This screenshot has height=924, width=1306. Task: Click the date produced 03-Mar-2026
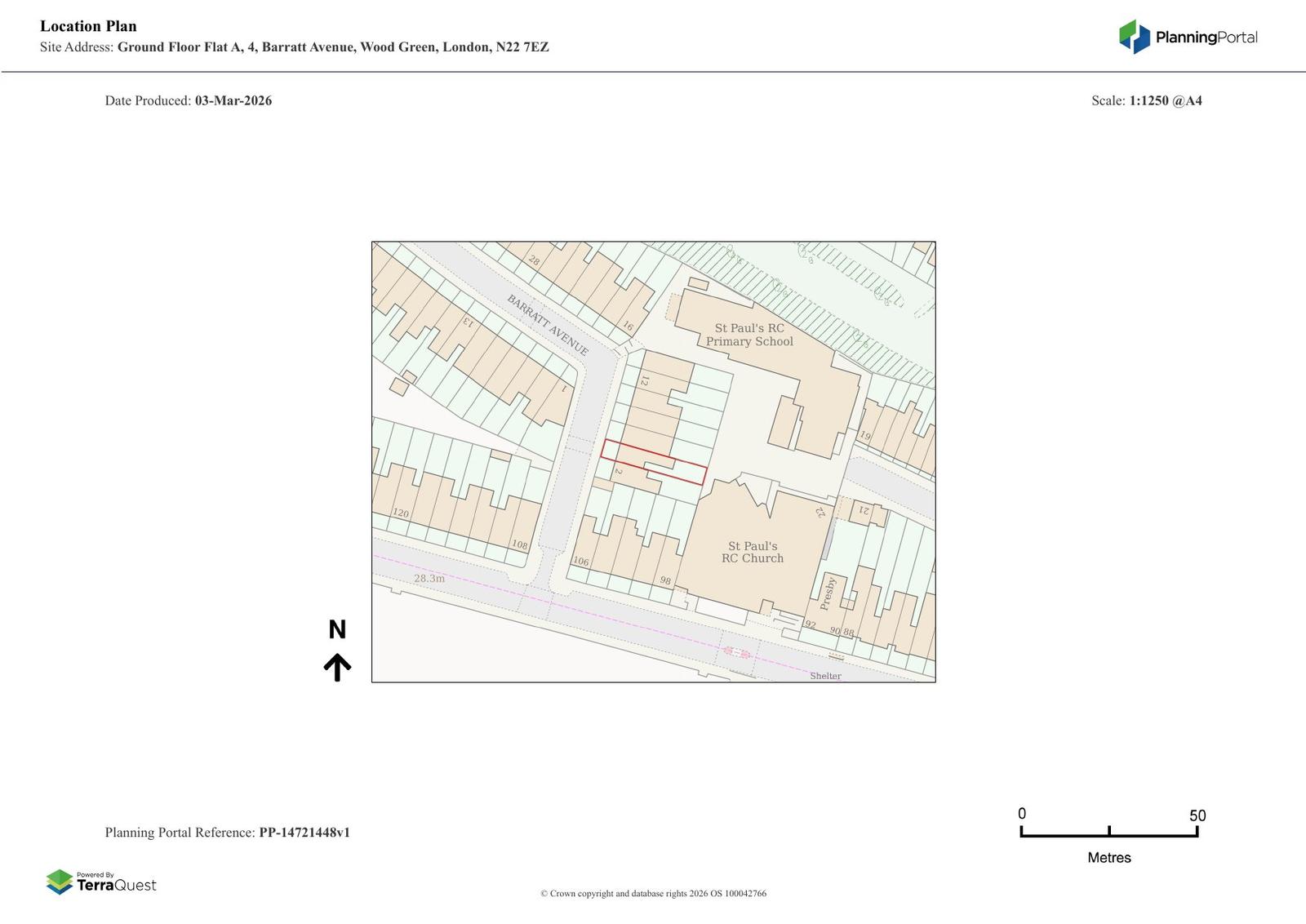click(233, 100)
